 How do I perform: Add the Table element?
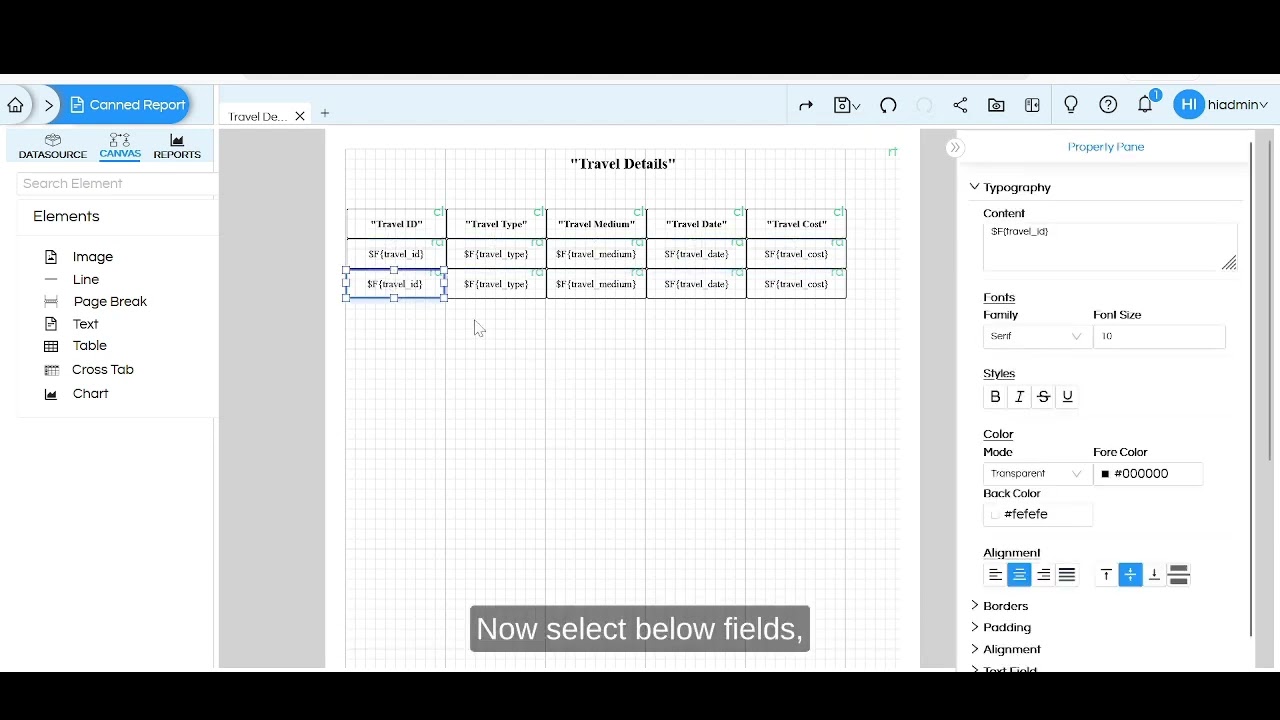point(76,346)
